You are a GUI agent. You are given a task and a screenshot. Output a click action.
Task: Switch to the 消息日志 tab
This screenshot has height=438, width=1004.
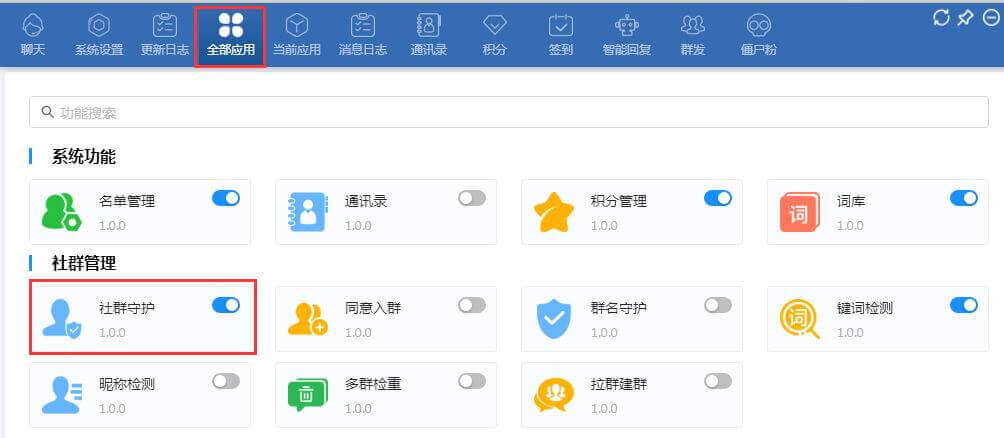pyautogui.click(x=363, y=33)
